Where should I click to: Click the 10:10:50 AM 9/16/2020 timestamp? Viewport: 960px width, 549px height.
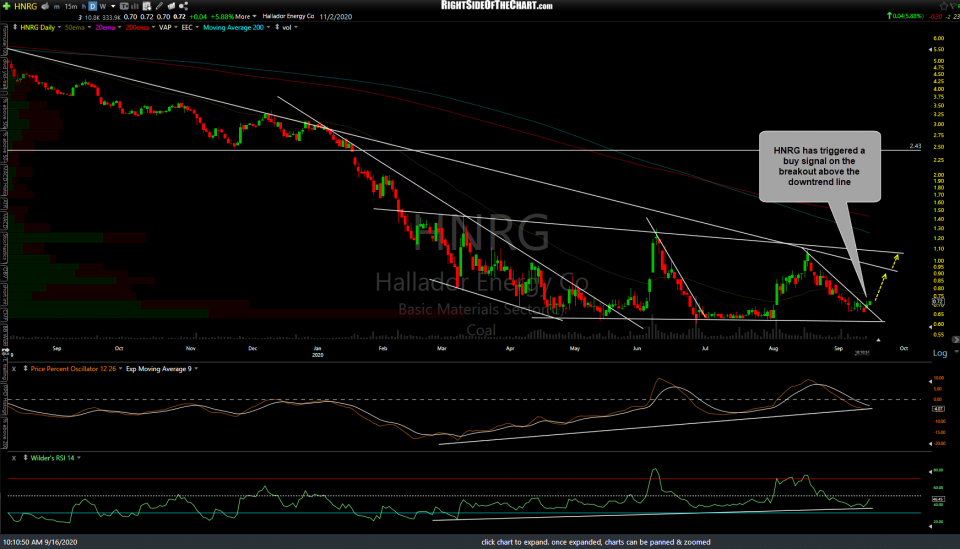pyautogui.click(x=40, y=542)
